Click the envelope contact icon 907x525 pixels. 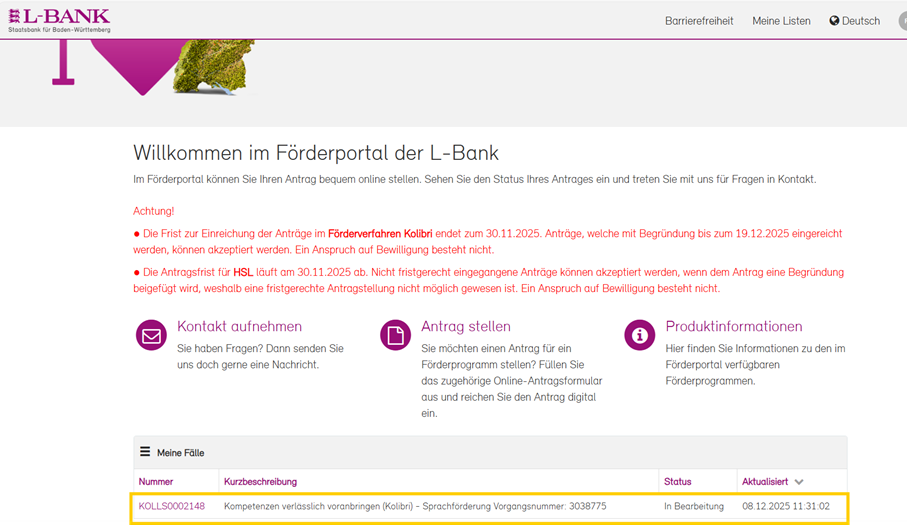tap(151, 336)
